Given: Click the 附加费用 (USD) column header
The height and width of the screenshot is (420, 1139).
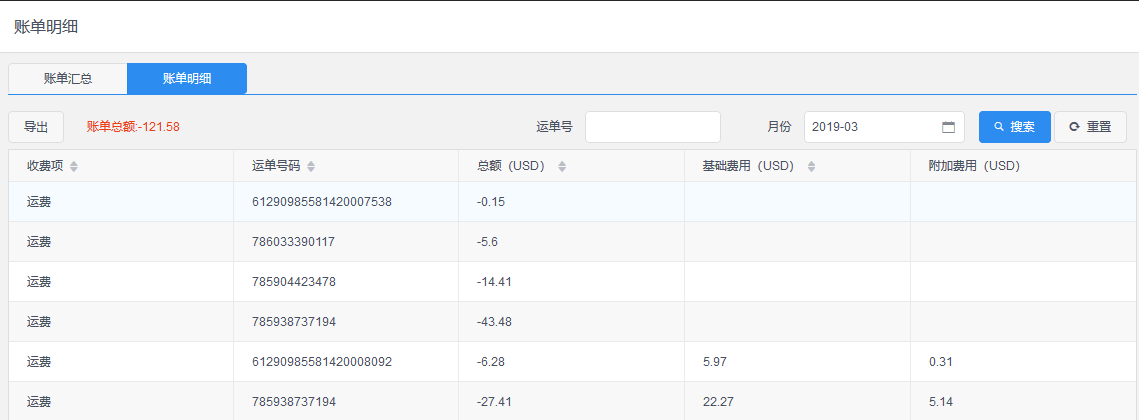Looking at the screenshot, I should point(974,166).
